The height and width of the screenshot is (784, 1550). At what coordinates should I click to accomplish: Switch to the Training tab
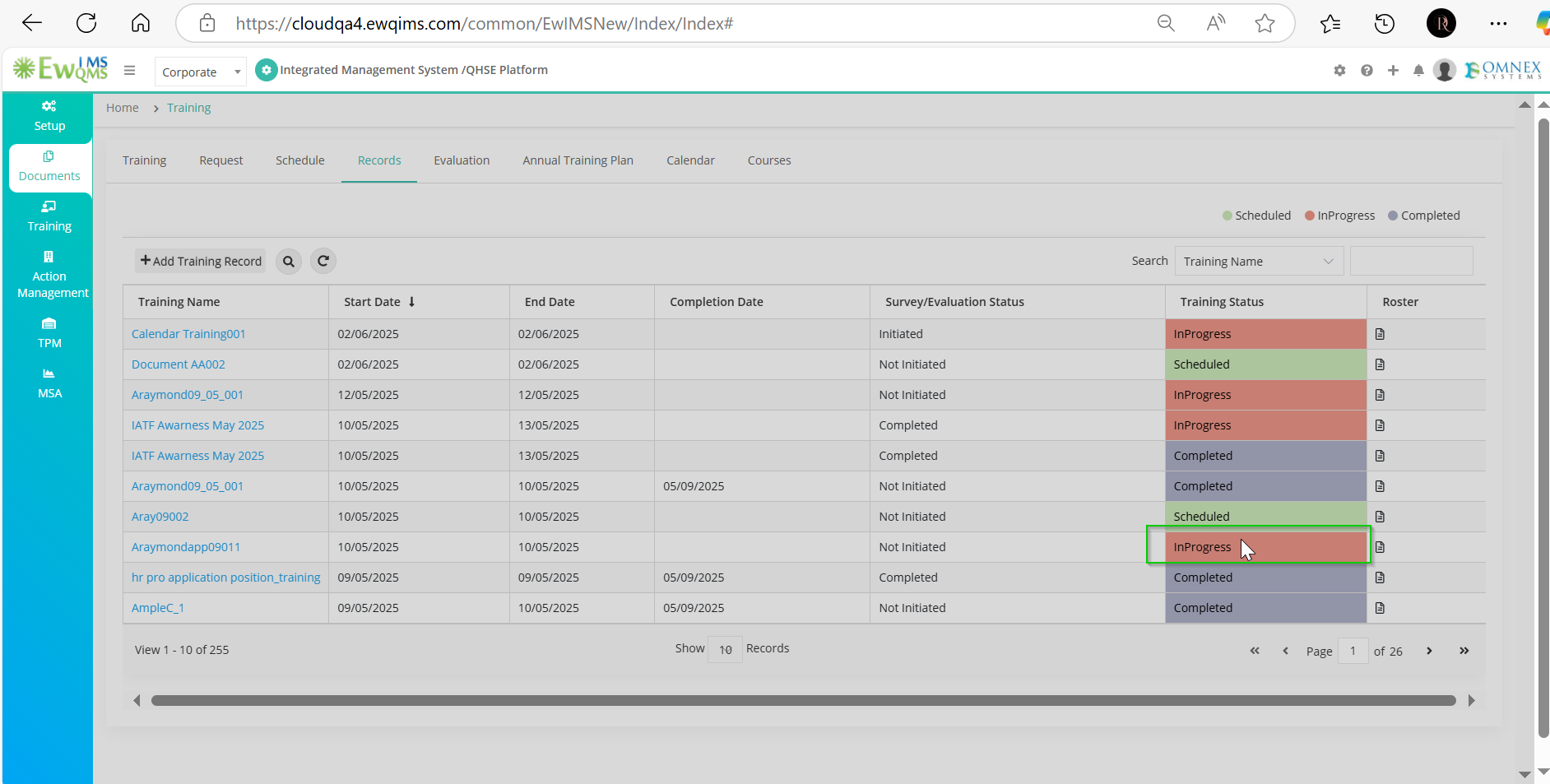(x=144, y=160)
